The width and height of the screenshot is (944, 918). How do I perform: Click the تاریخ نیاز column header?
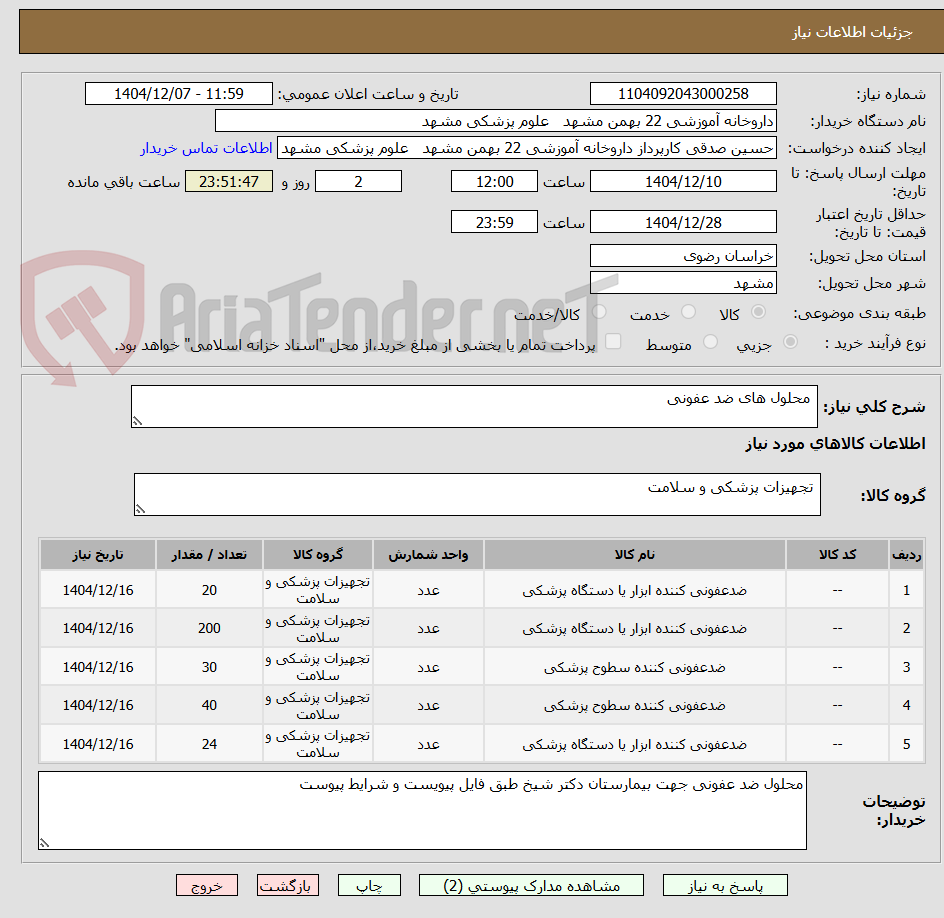pyautogui.click(x=98, y=554)
